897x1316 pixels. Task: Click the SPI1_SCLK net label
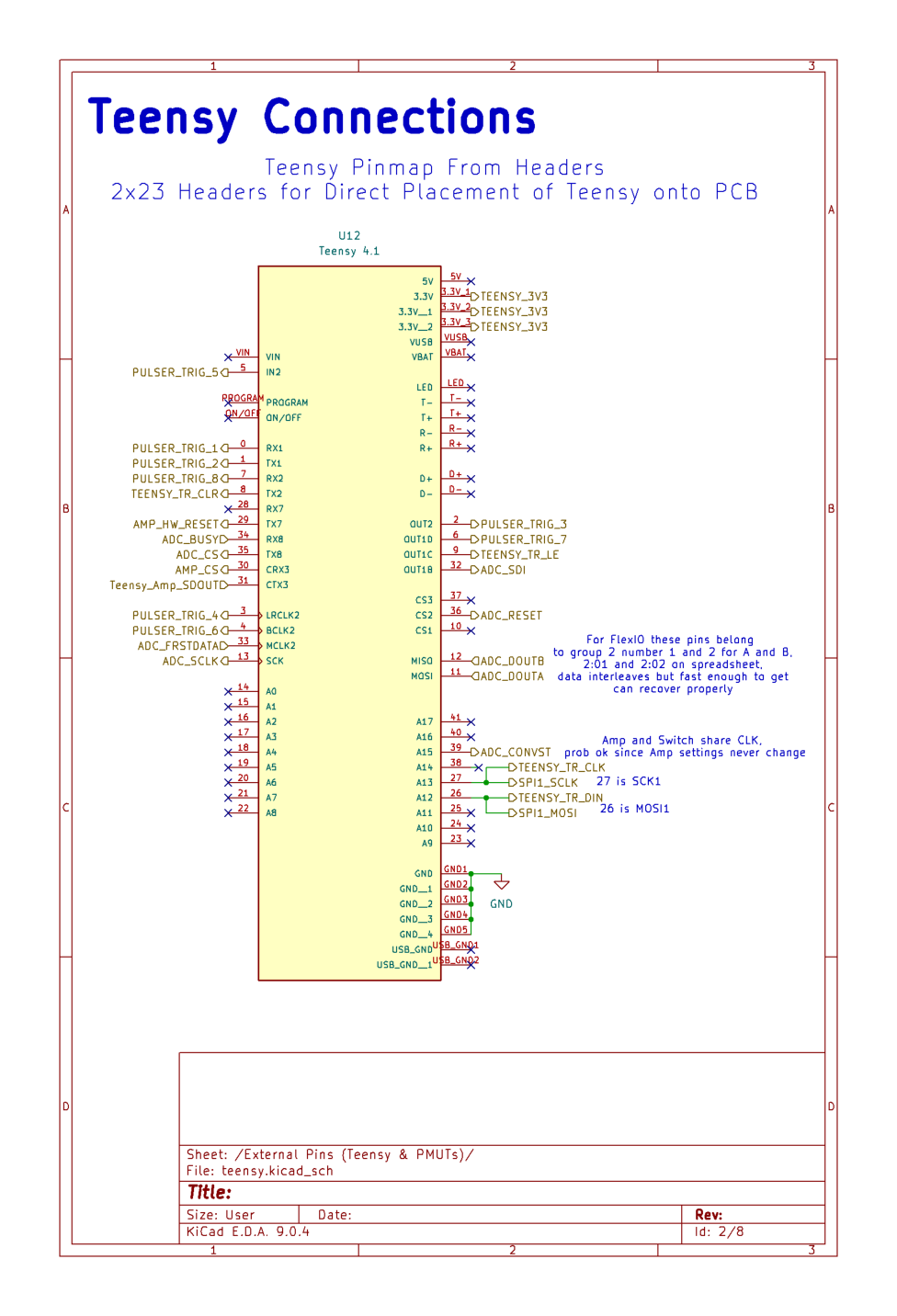coord(544,783)
